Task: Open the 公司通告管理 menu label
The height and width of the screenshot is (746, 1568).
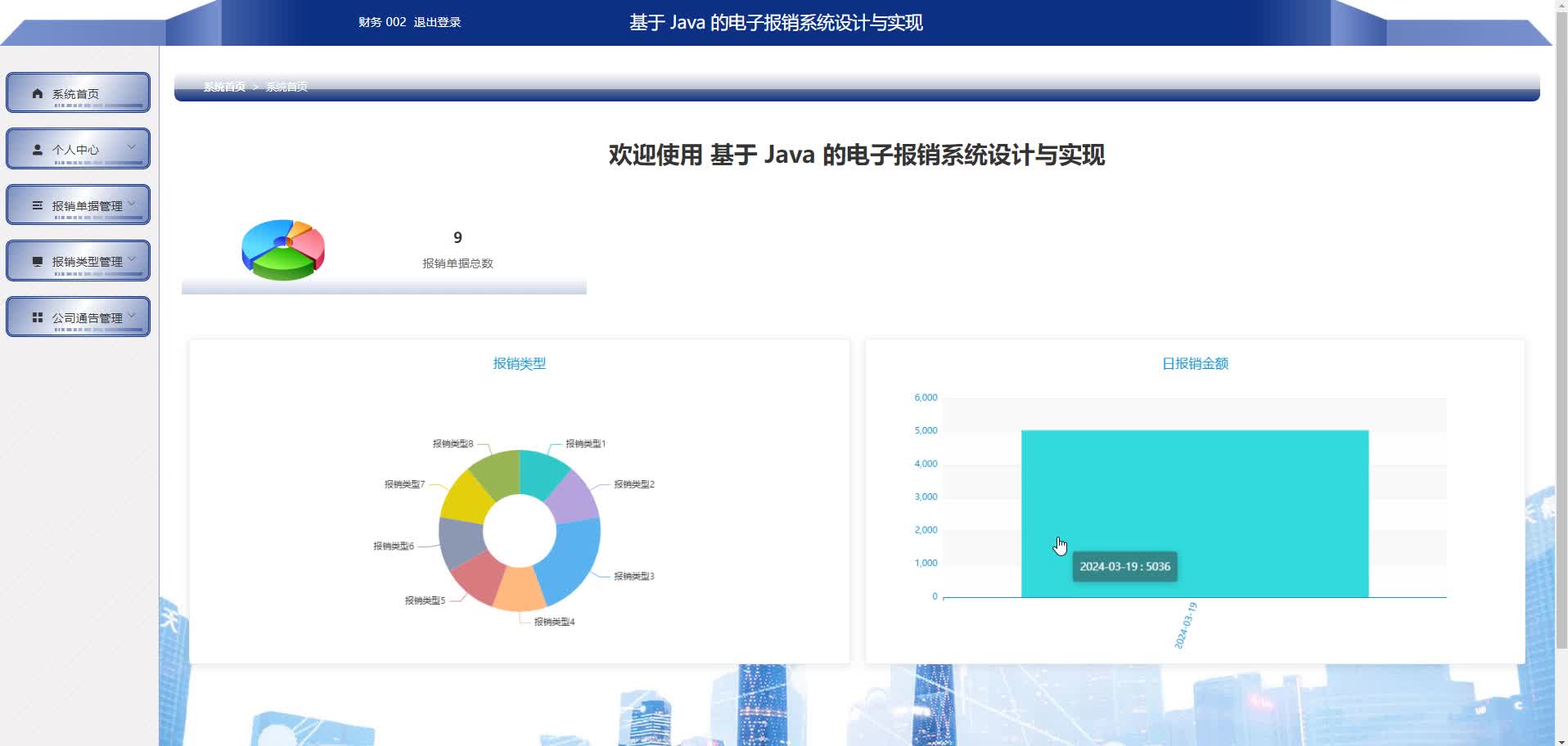Action: [87, 318]
